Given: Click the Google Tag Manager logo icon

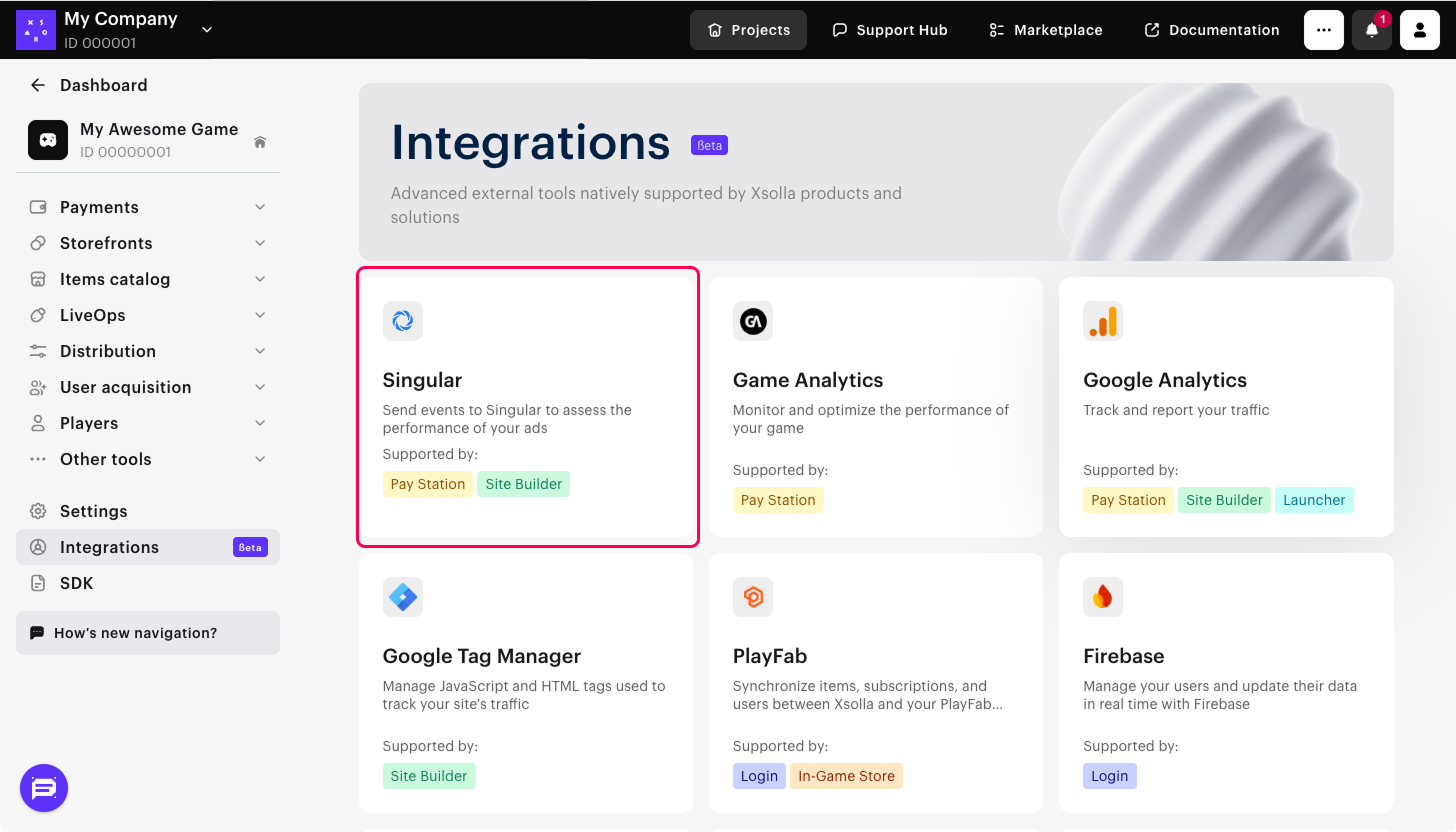Looking at the screenshot, I should coord(403,597).
